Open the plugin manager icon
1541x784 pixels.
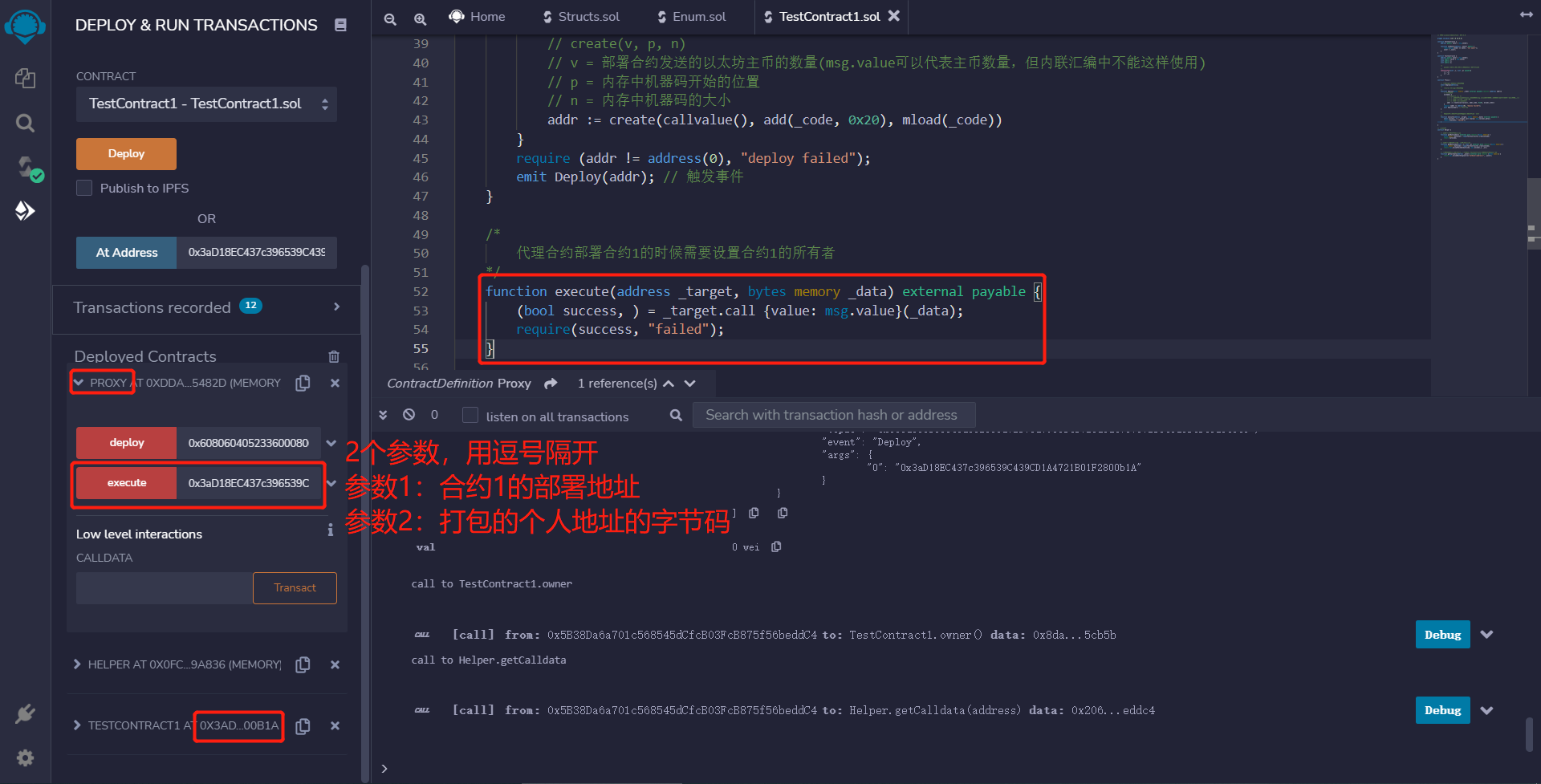click(25, 713)
